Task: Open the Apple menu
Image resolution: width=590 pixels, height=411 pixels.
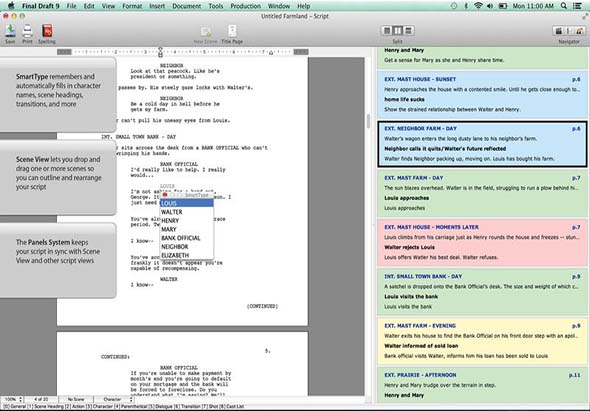Action: (11, 6)
